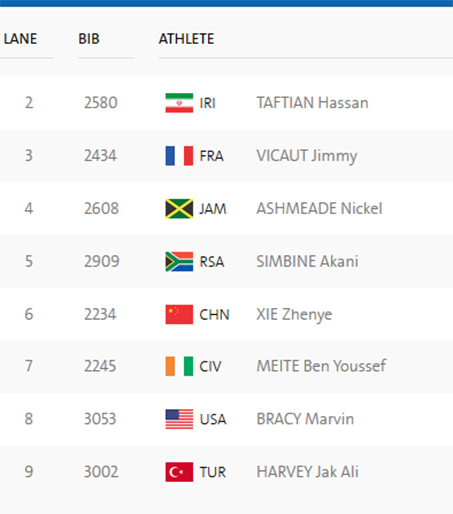453x514 pixels.
Task: Open TAFTIAN Hassan athlete profile
Action: point(312,103)
